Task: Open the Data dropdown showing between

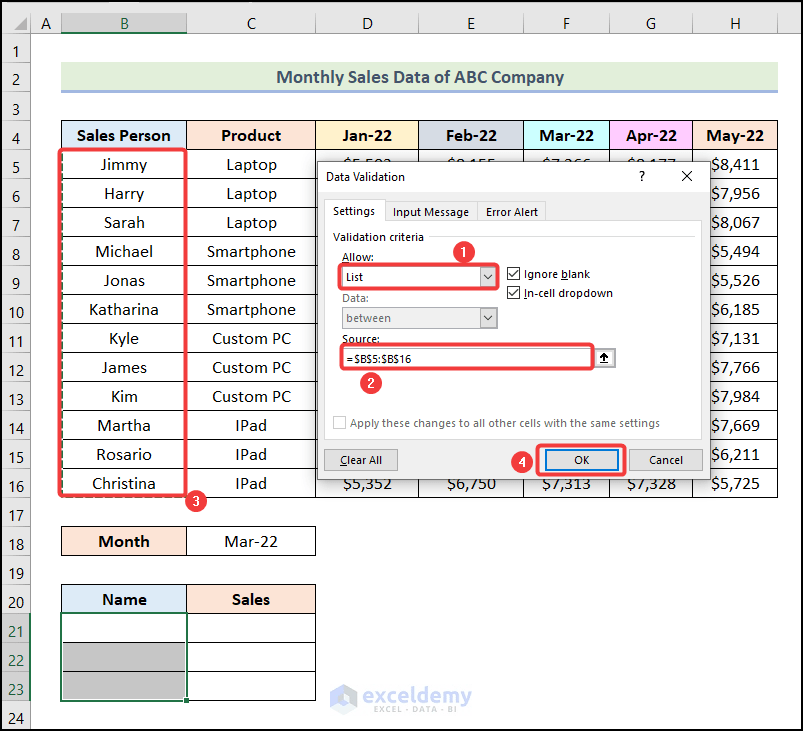Action: click(486, 317)
